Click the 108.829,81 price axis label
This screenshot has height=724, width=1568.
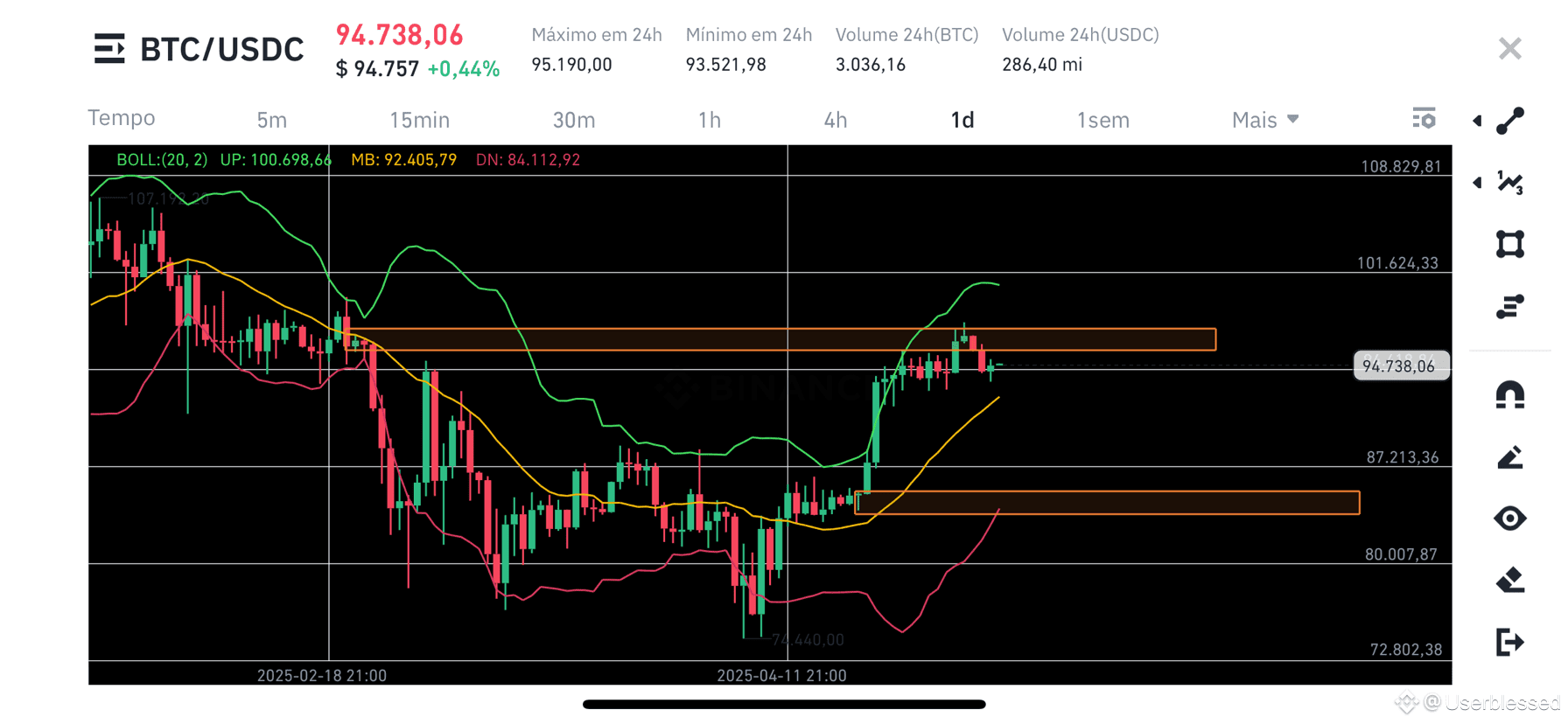click(1401, 167)
